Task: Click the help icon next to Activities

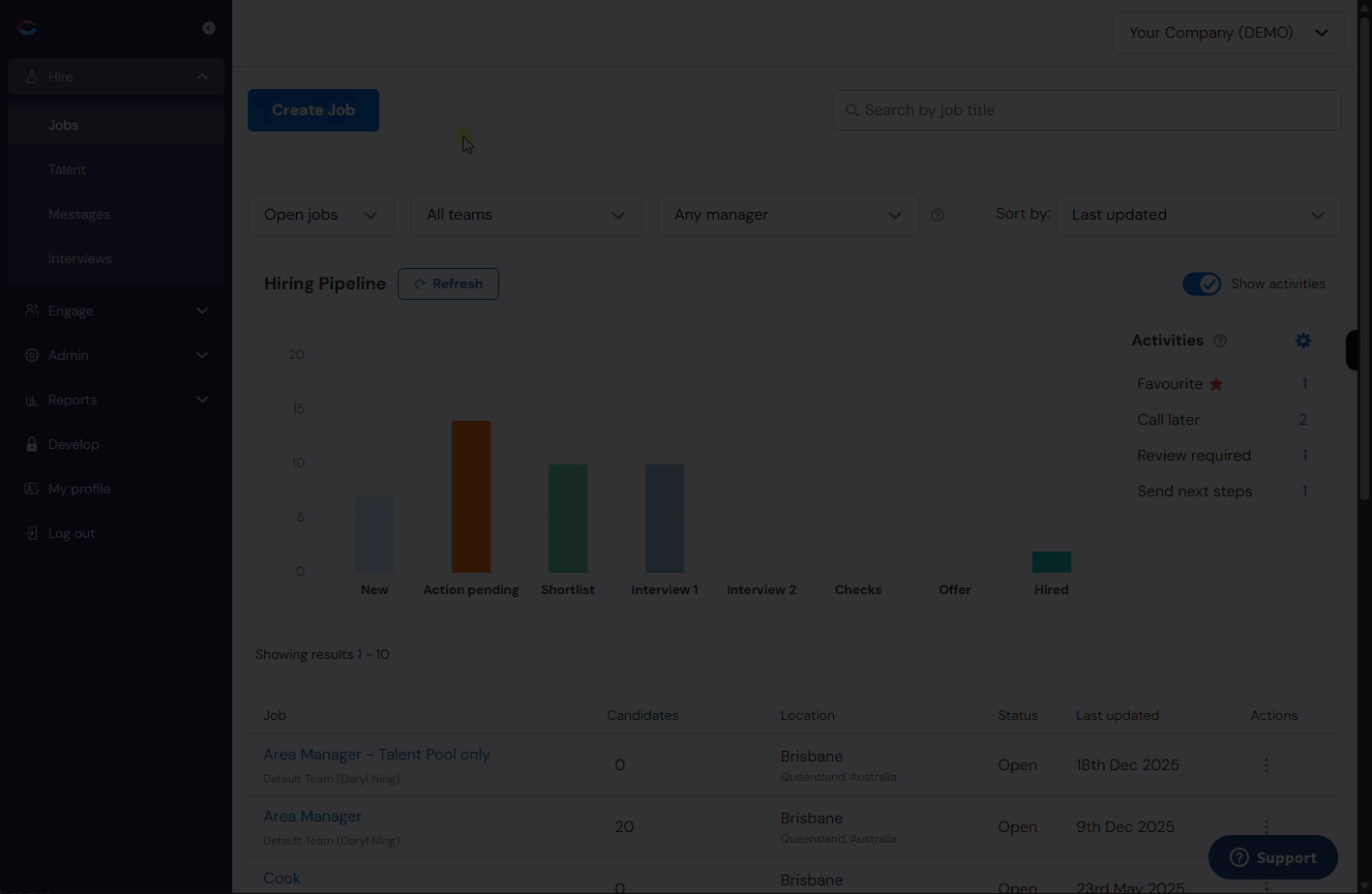Action: (x=1219, y=341)
